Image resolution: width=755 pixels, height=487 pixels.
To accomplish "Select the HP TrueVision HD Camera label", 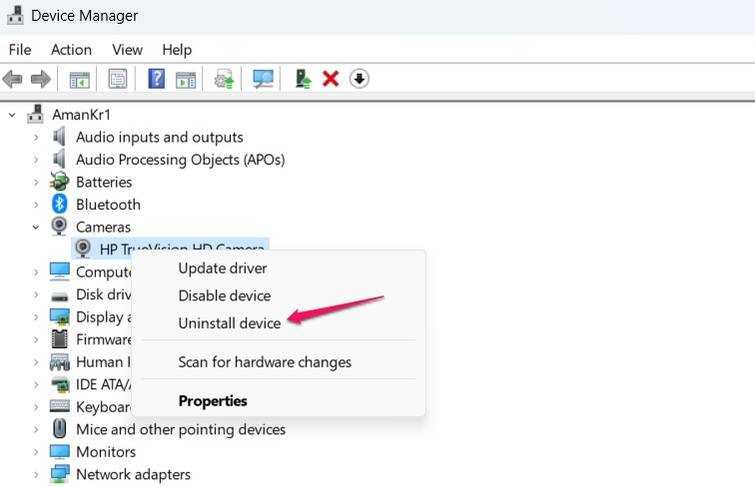I will click(x=182, y=248).
